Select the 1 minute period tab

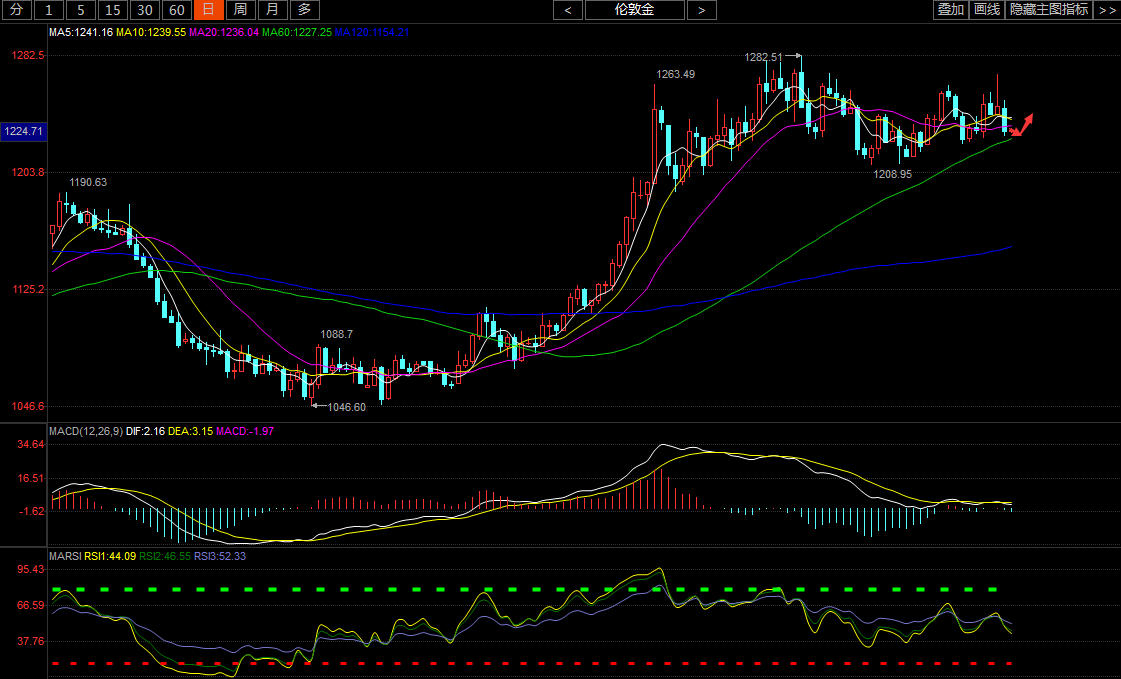click(x=49, y=10)
